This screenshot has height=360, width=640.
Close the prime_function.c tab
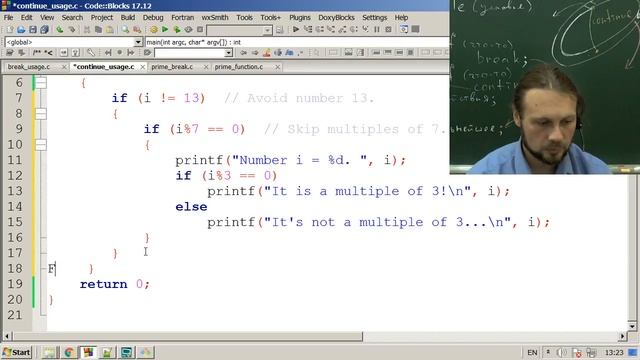(x=278, y=67)
